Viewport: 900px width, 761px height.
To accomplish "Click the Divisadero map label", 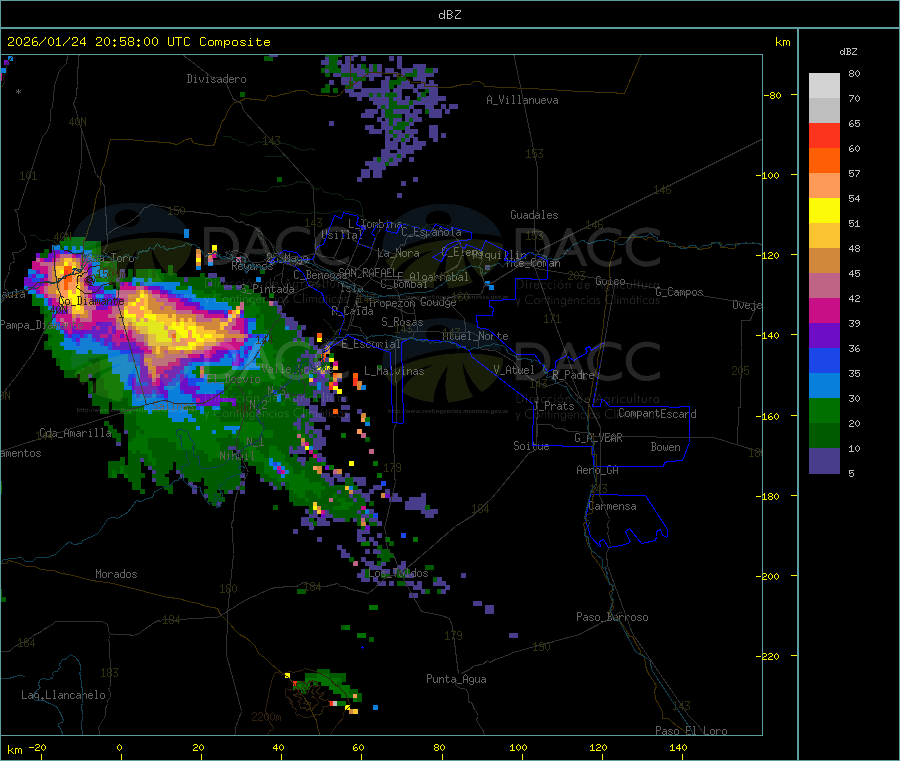I will pyautogui.click(x=216, y=79).
